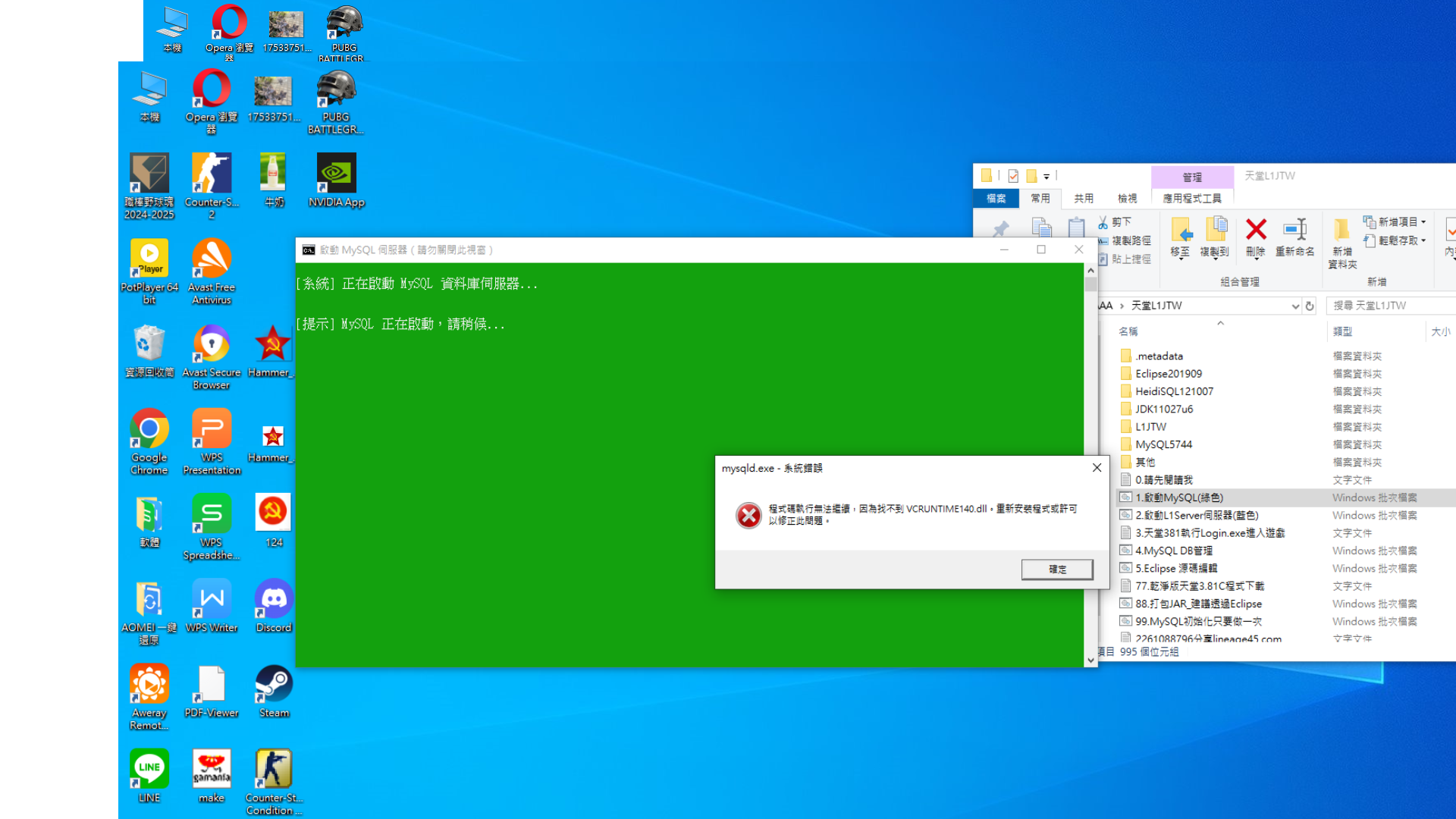Image resolution: width=1456 pixels, height=819 pixels.
Task: Sort files by the 名稱 column header
Action: click(x=1128, y=331)
